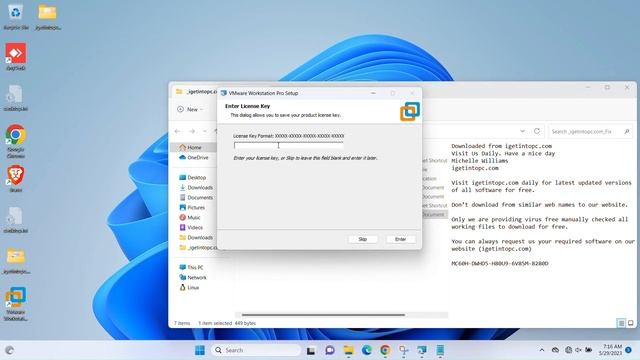Click the taskbar Search box
640x360 pixels.
[x=256, y=350]
